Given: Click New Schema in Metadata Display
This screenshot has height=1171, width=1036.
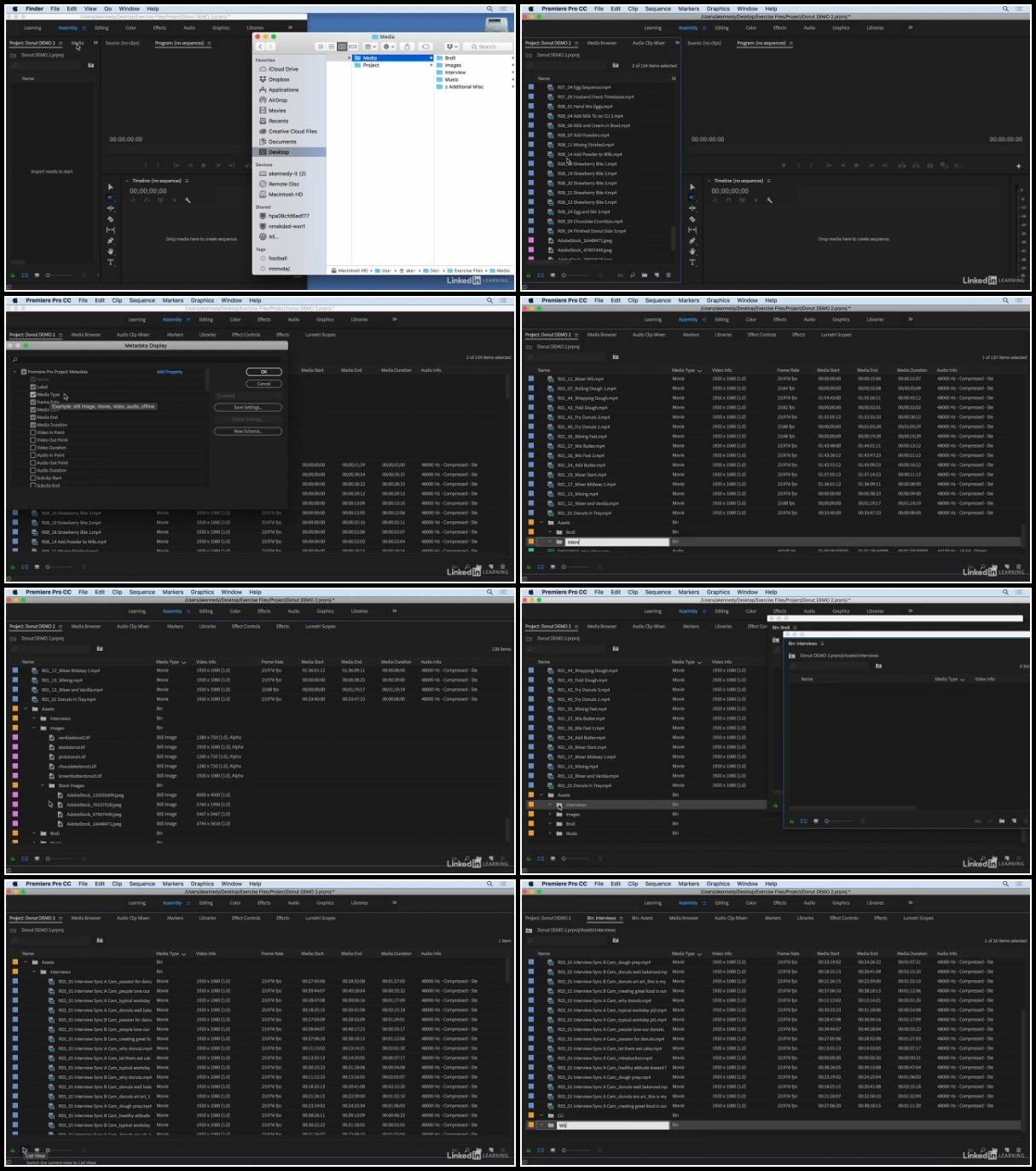Looking at the screenshot, I should pos(247,432).
